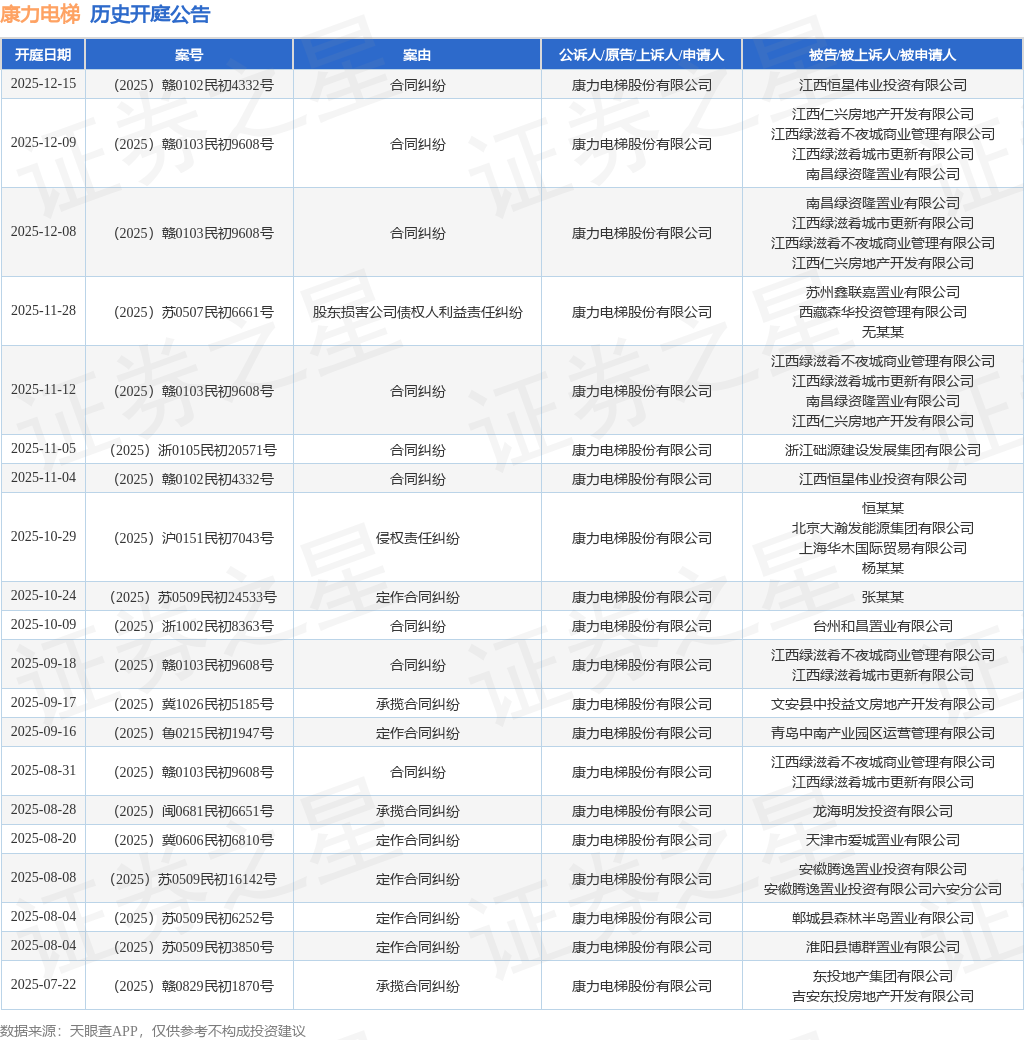Click 承揽合同纠纷 in the 2025-08-28 row
This screenshot has height=1040, width=1024.
(417, 811)
